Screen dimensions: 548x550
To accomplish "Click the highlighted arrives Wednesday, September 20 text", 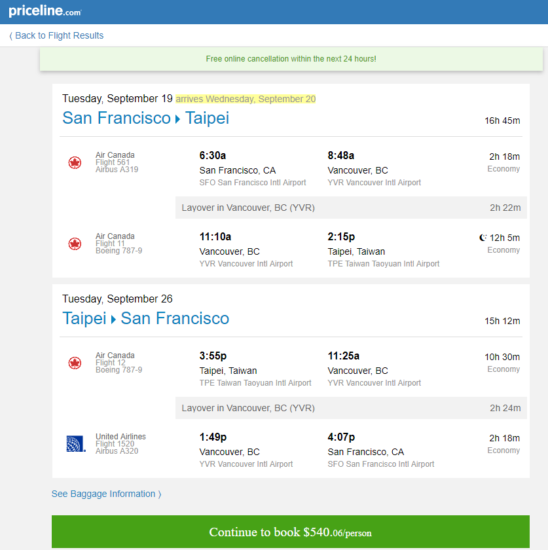I will point(246,99).
